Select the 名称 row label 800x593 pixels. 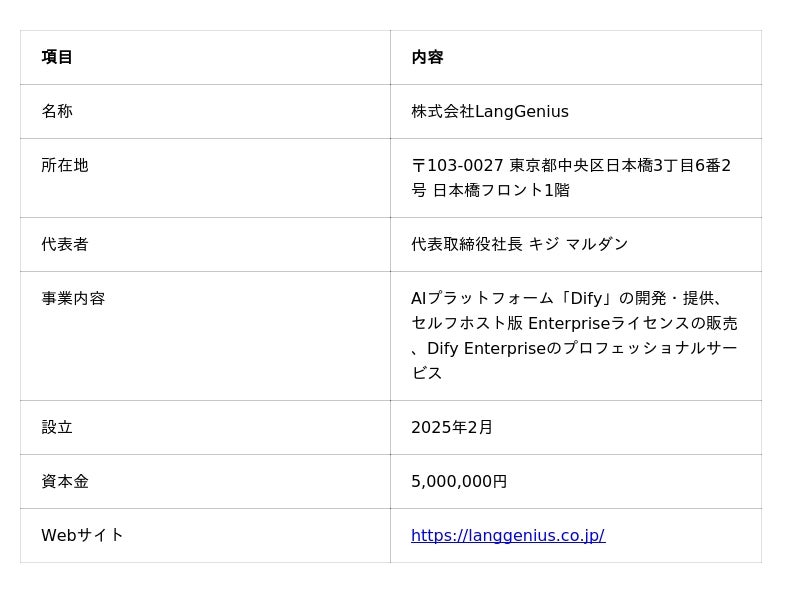[x=57, y=111]
